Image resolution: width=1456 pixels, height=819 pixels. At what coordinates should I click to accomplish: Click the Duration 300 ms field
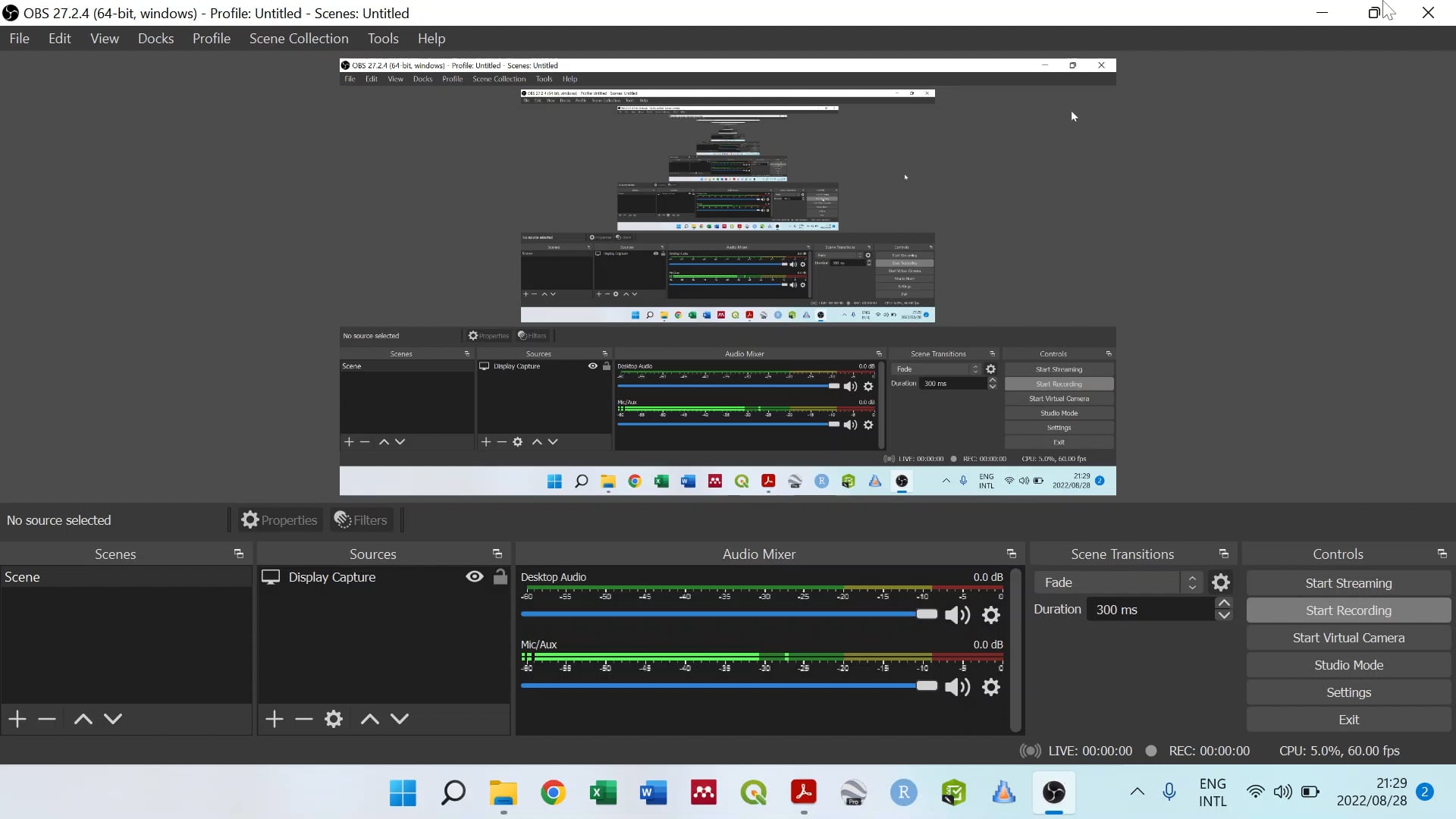pyautogui.click(x=1150, y=610)
